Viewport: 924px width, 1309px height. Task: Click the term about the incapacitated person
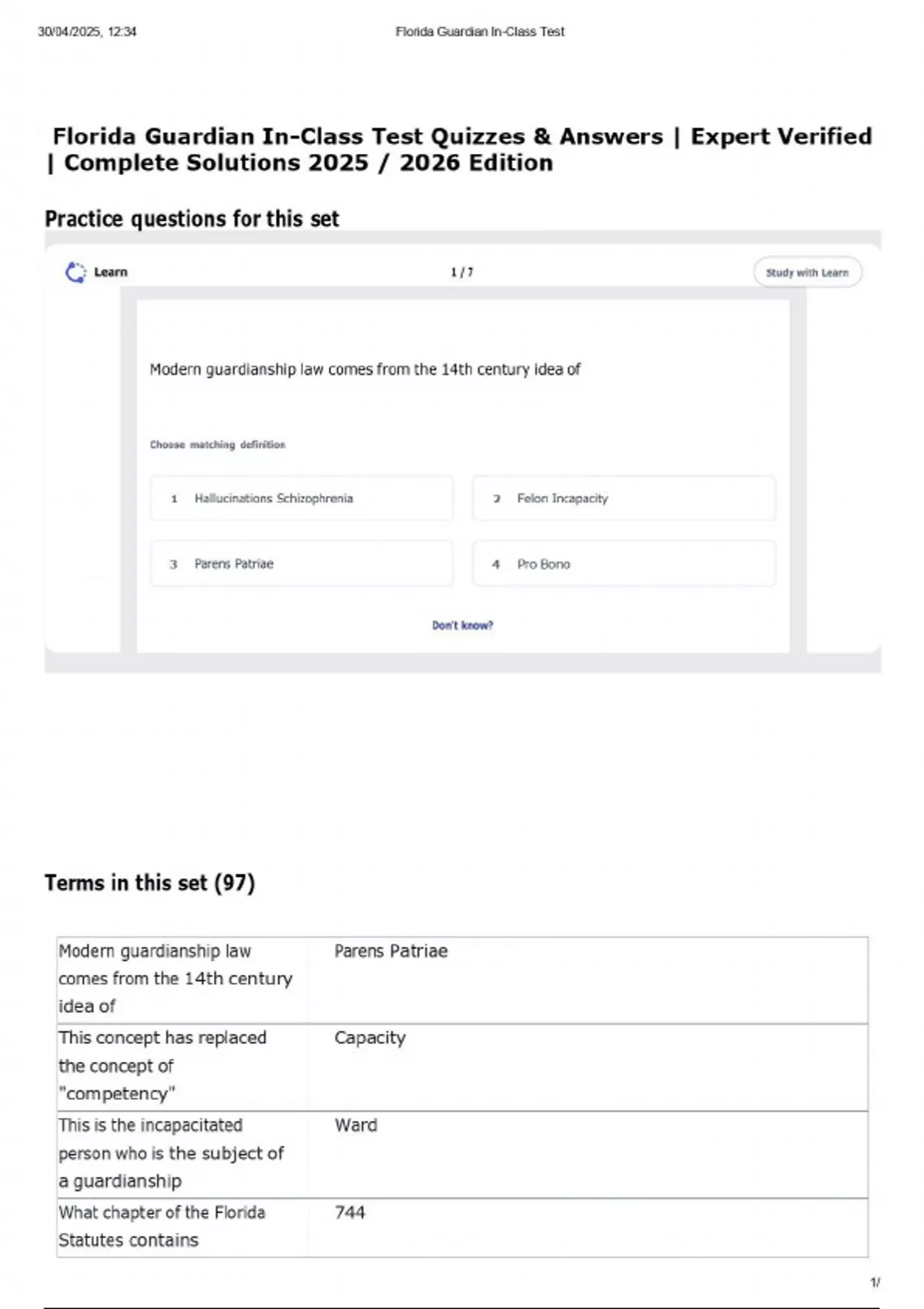171,1153
